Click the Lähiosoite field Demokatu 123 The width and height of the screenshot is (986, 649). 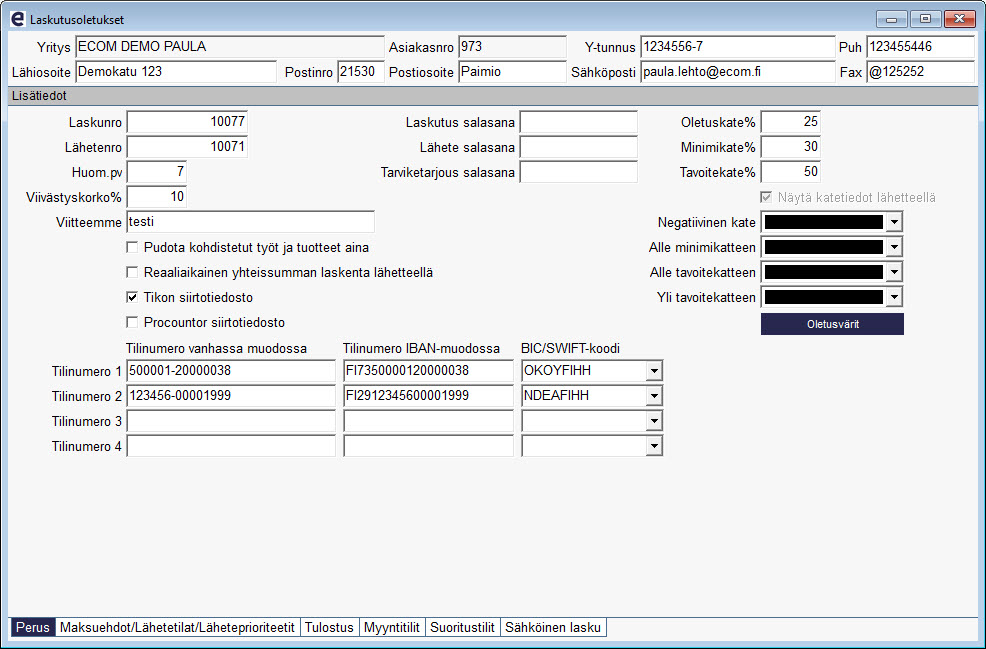(176, 72)
